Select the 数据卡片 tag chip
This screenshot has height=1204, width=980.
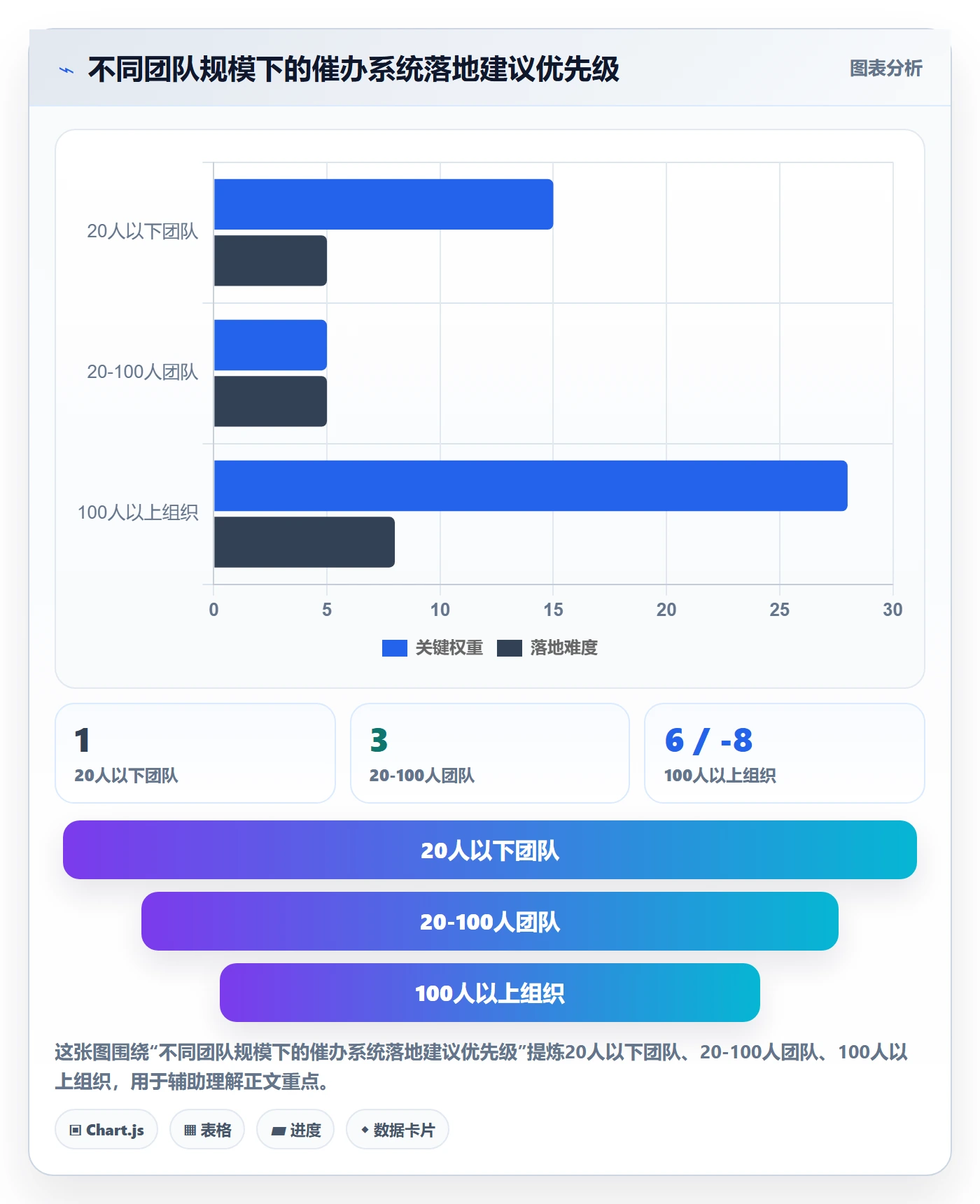pyautogui.click(x=398, y=1130)
